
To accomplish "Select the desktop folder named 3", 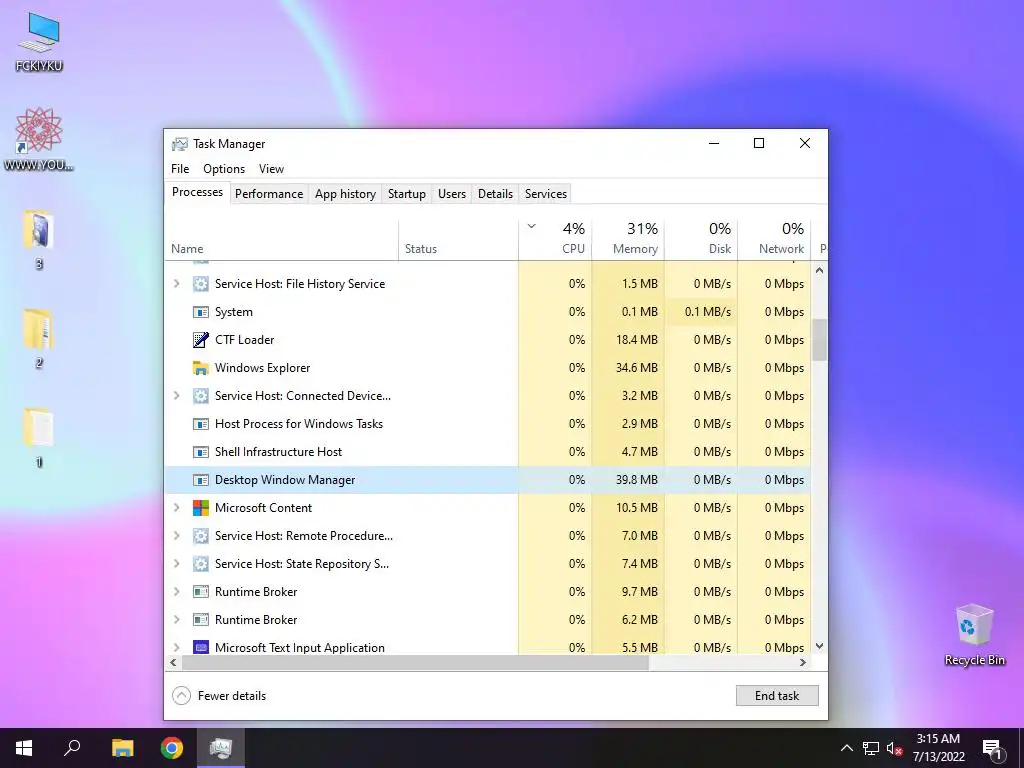I will (x=39, y=240).
